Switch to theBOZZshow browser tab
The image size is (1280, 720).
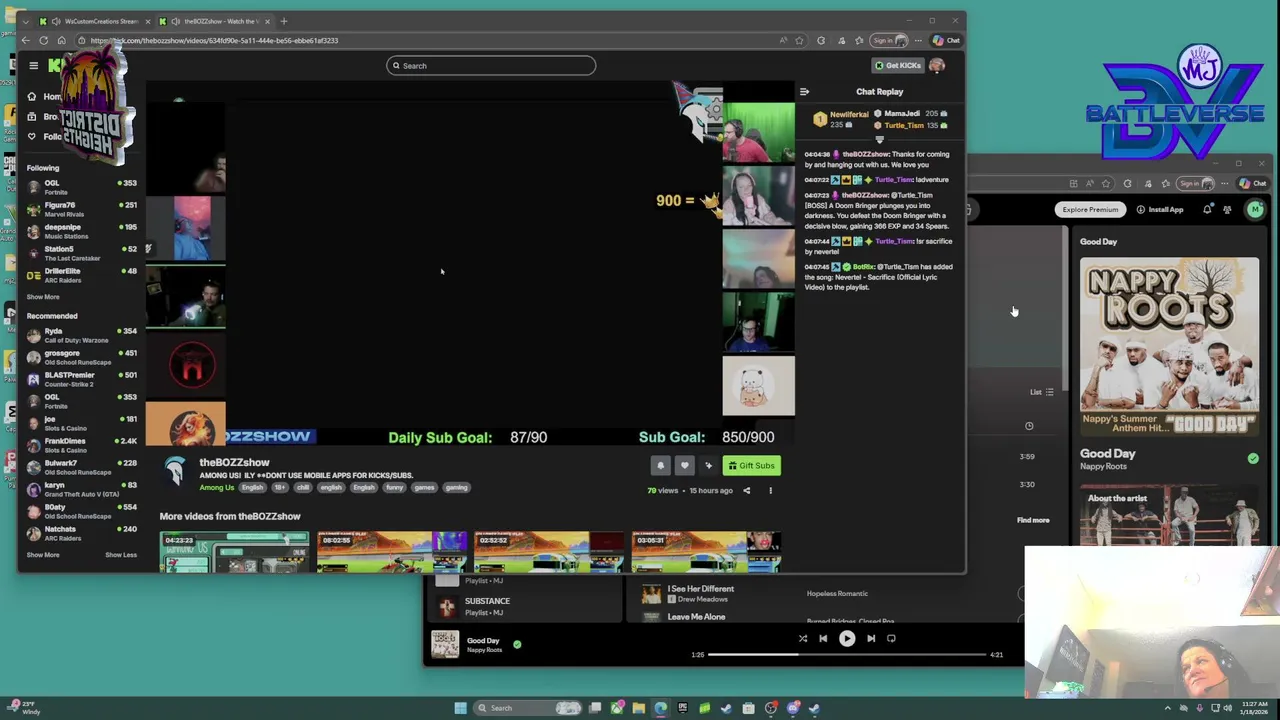point(214,21)
